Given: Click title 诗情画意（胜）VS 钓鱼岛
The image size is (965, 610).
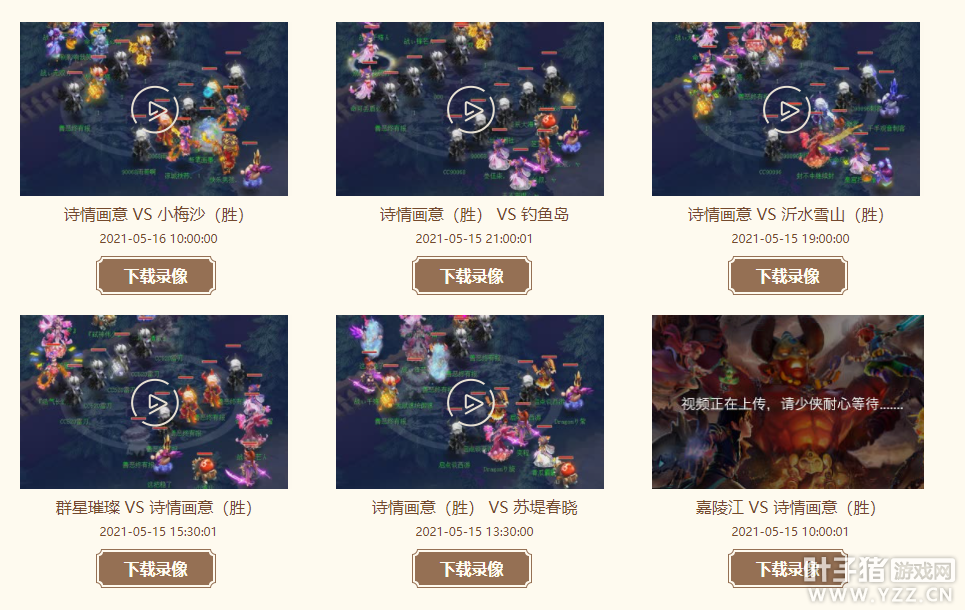Looking at the screenshot, I should click(x=474, y=215).
